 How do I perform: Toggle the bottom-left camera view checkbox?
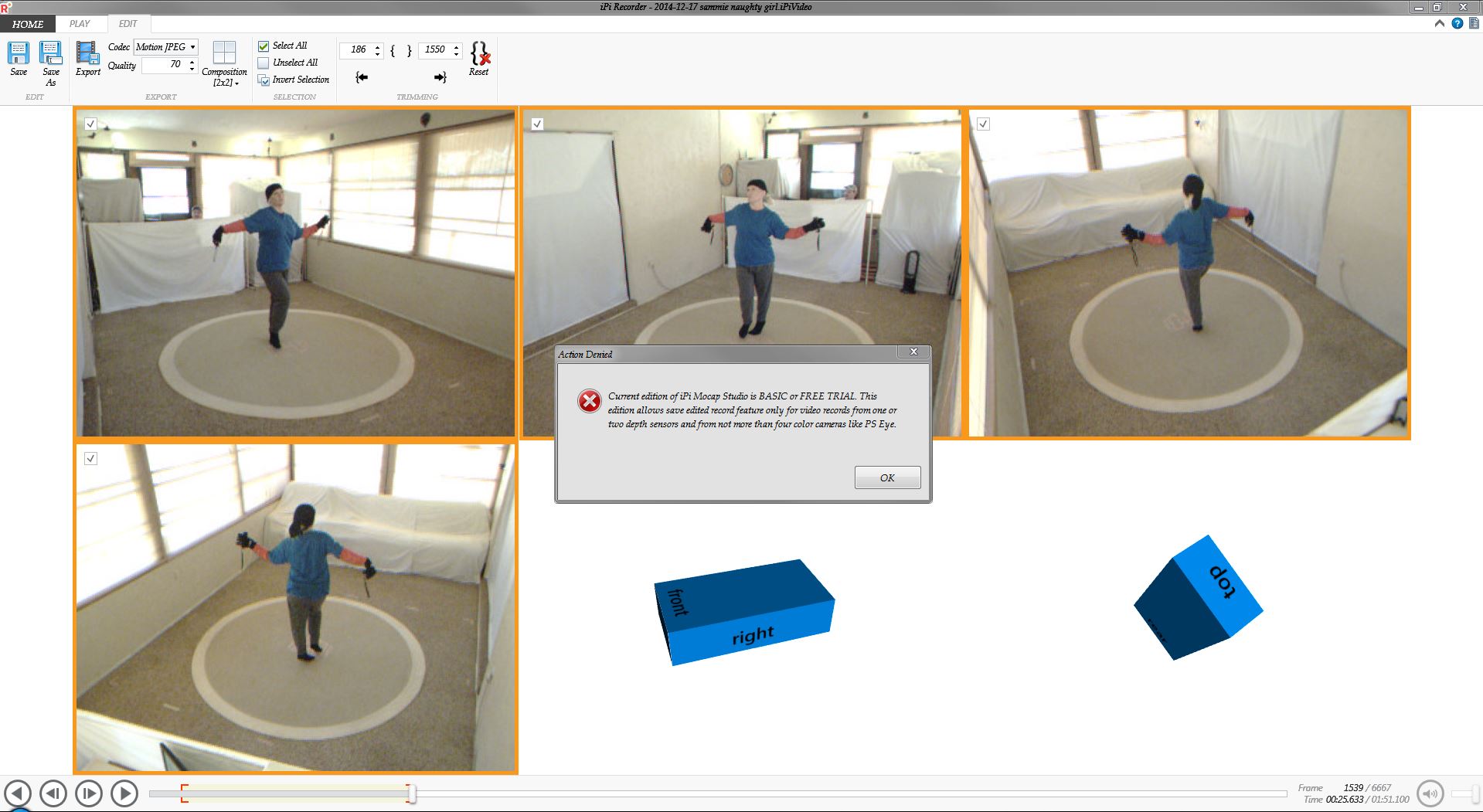pyautogui.click(x=90, y=459)
